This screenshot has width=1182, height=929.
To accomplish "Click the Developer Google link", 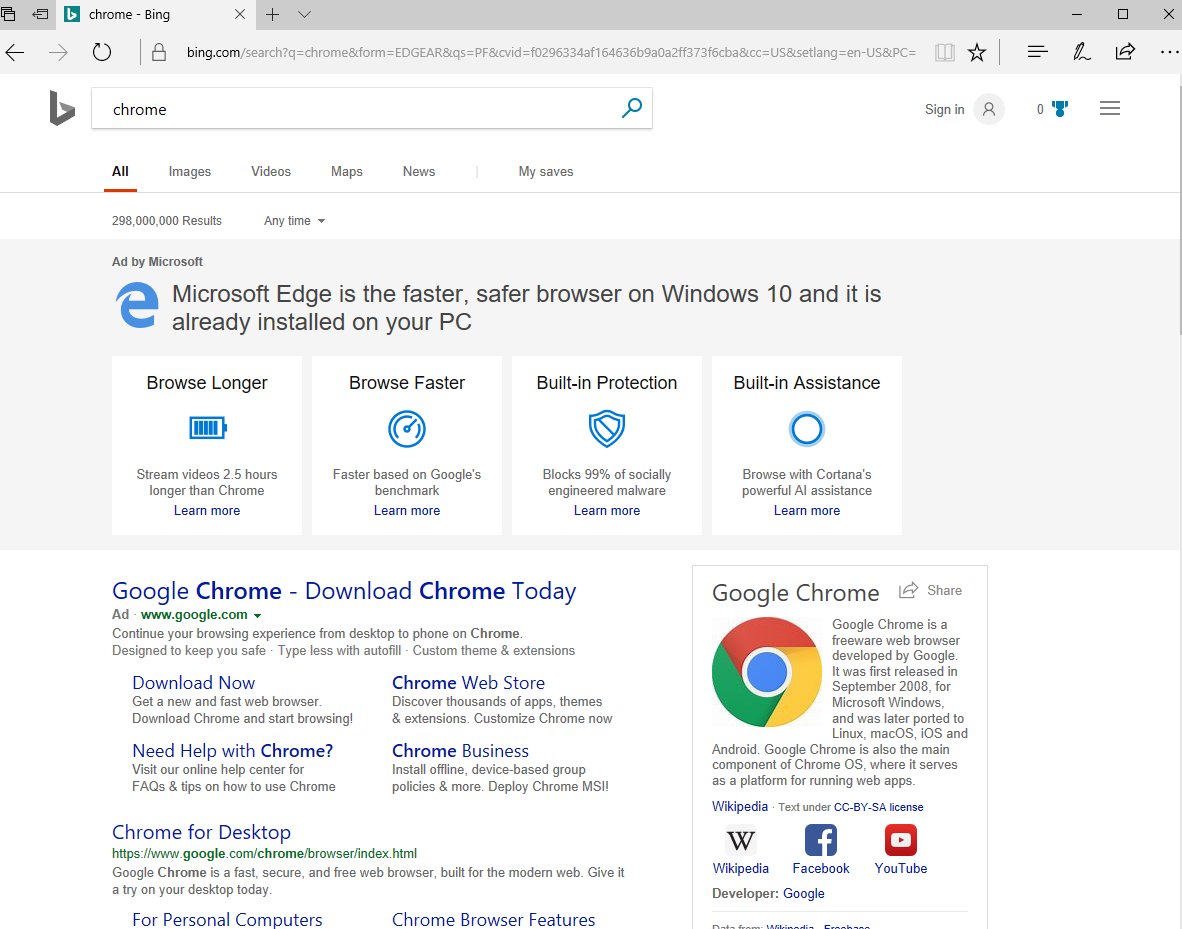I will coord(804,894).
